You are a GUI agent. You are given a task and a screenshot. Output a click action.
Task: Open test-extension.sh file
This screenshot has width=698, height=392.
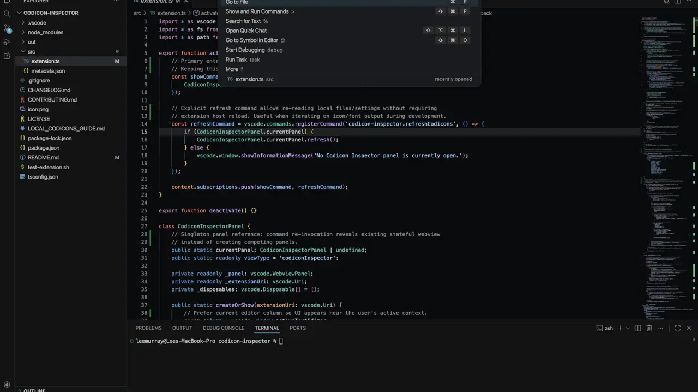point(71,167)
